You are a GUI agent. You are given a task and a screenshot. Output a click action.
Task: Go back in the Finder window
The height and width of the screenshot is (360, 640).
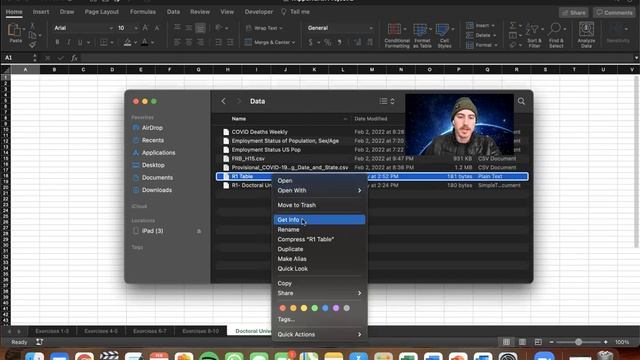[x=223, y=101]
